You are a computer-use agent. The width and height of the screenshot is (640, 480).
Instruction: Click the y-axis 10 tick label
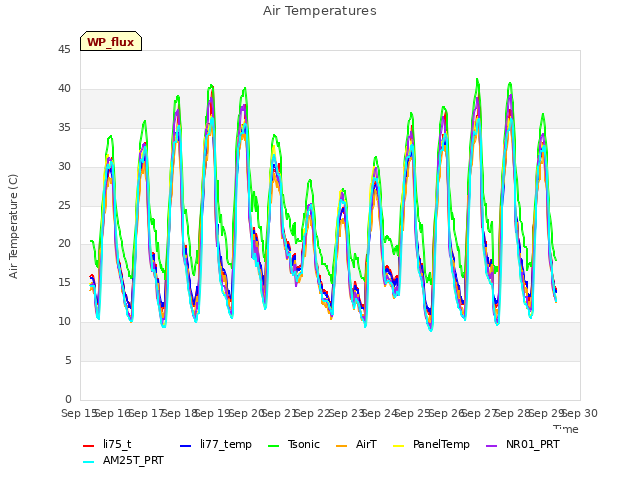[64, 321]
